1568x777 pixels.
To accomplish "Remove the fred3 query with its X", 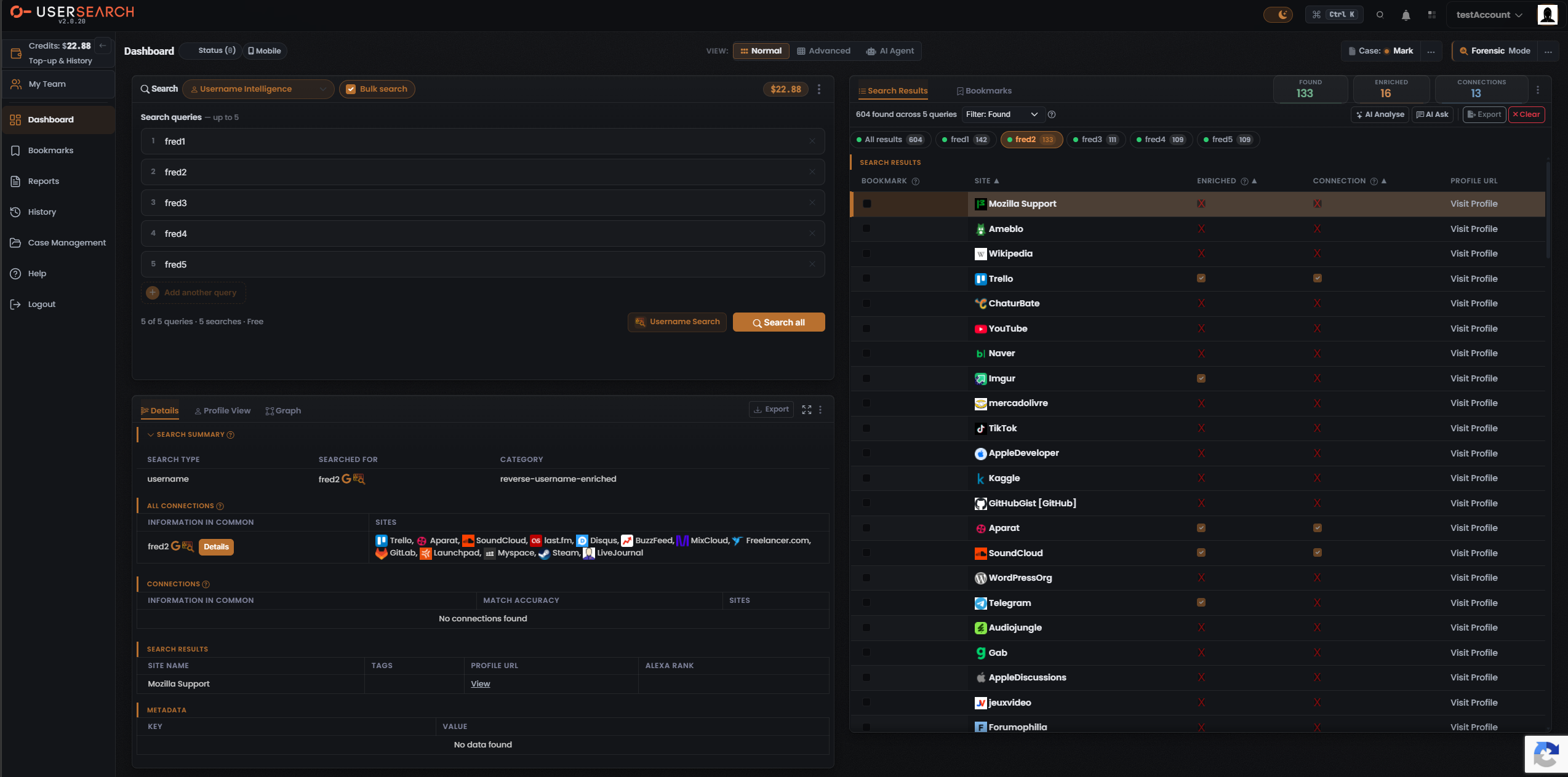I will click(x=812, y=203).
